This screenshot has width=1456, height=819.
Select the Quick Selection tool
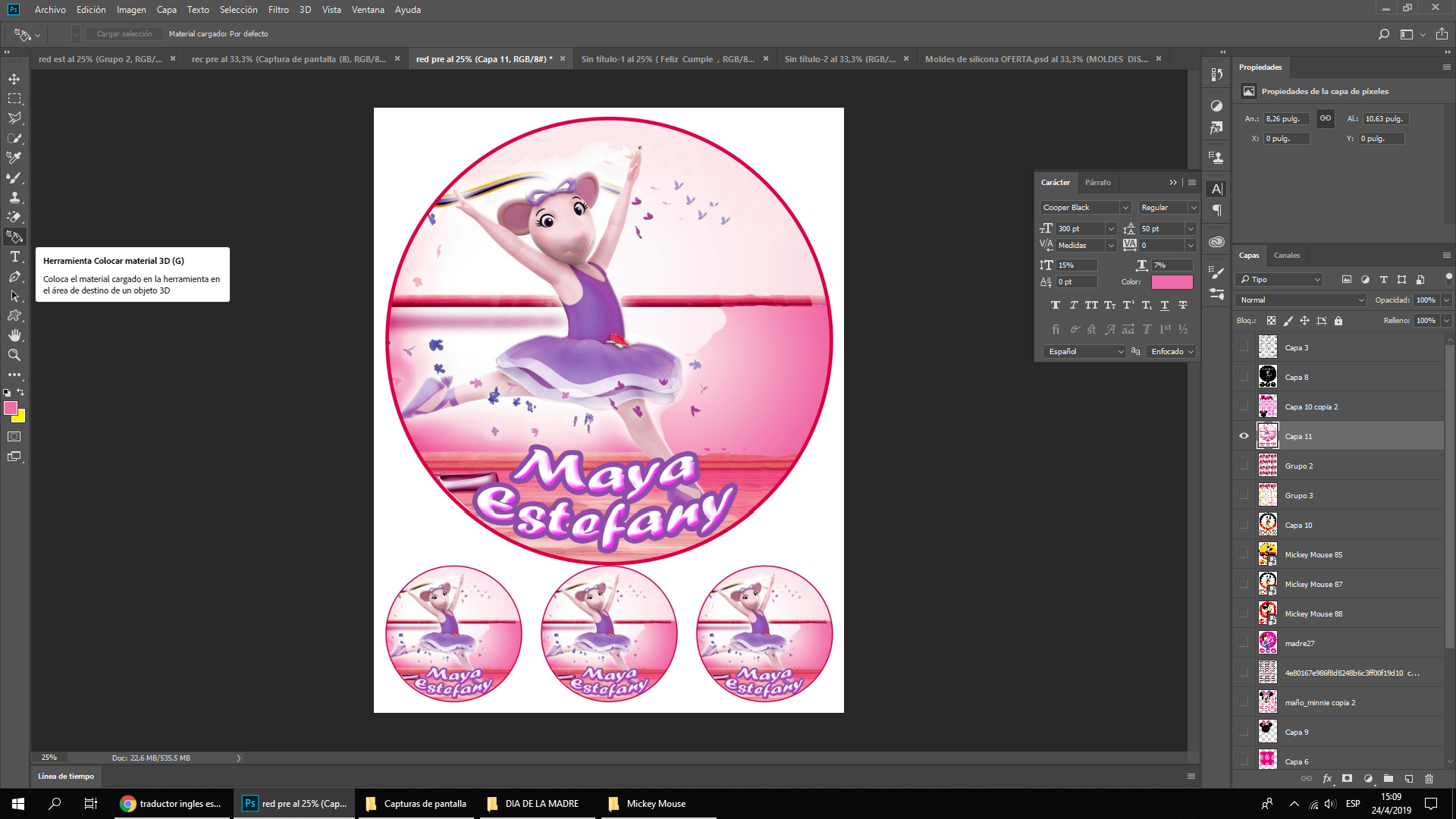[14, 138]
